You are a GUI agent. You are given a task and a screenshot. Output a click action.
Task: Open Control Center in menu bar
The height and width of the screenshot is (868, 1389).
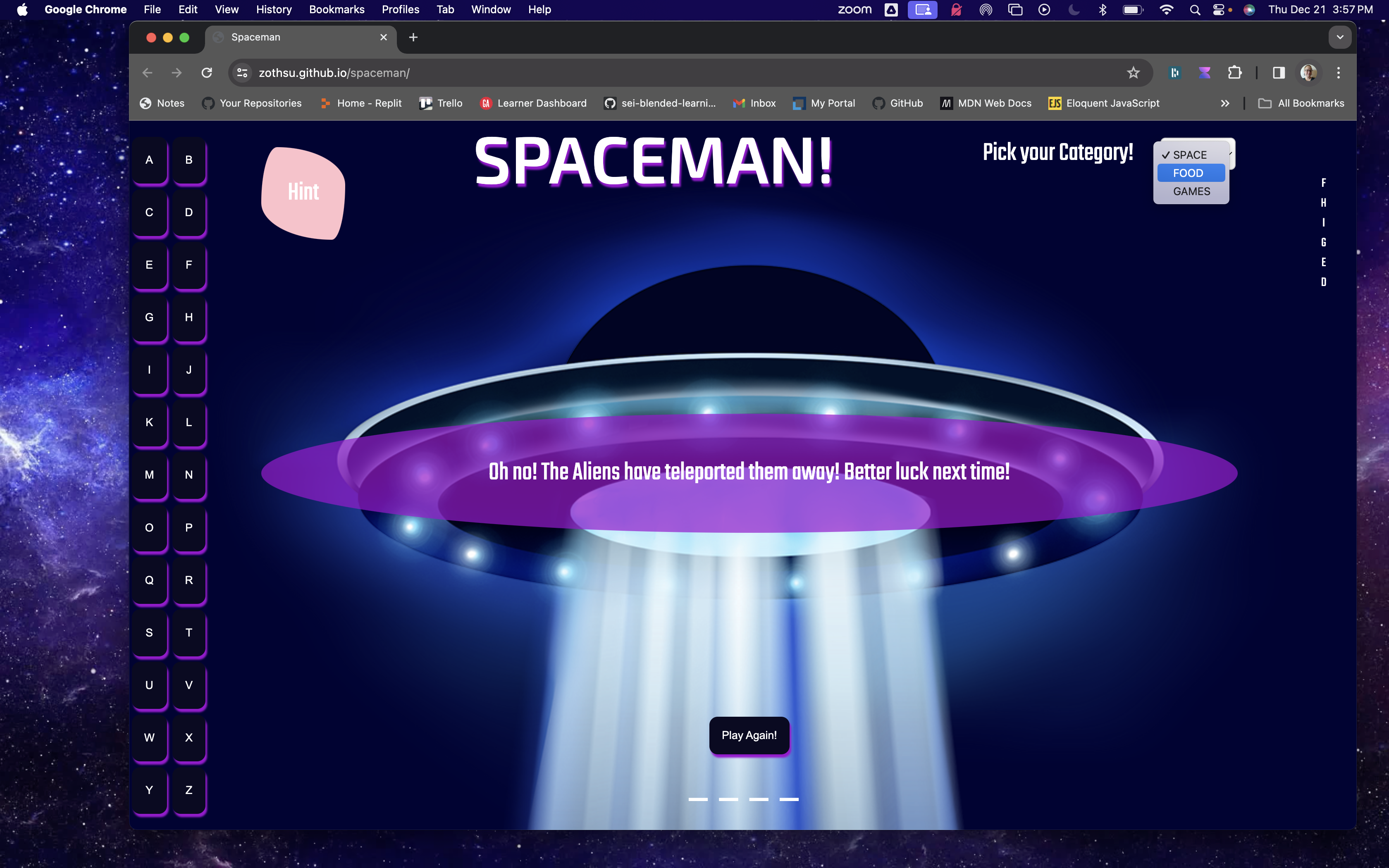pyautogui.click(x=1219, y=10)
